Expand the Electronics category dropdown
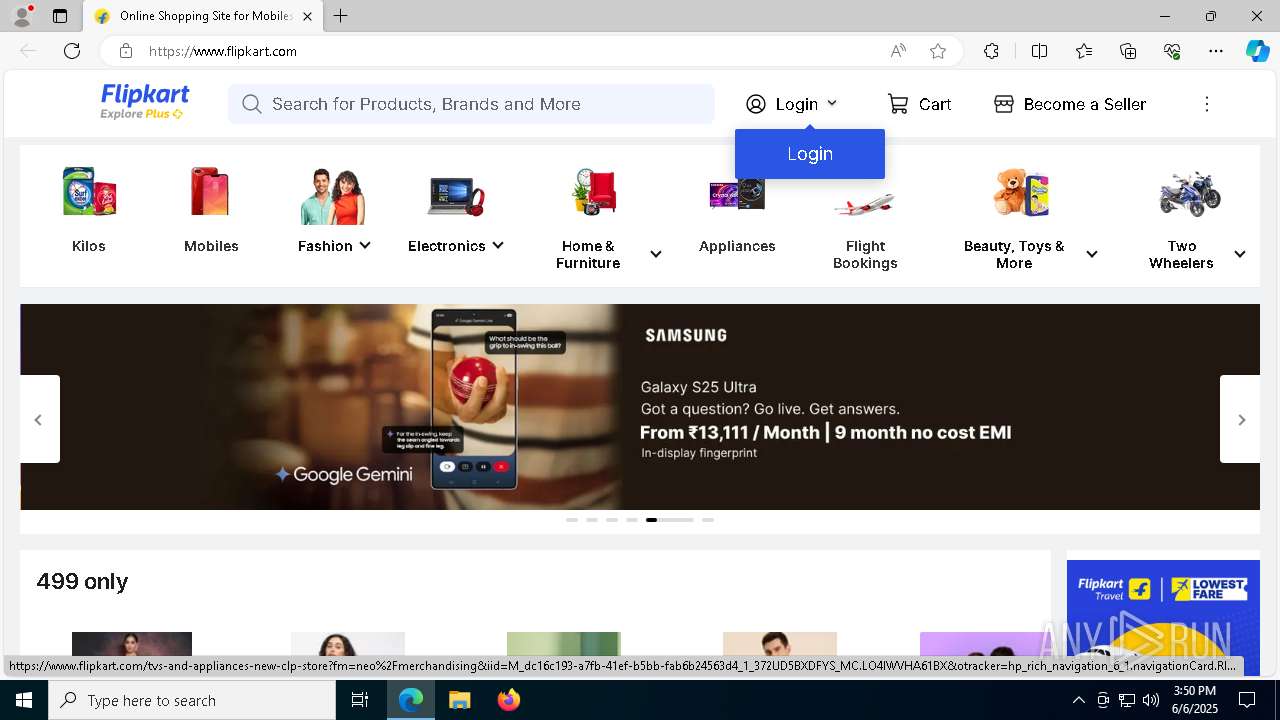1280x720 pixels. [497, 245]
